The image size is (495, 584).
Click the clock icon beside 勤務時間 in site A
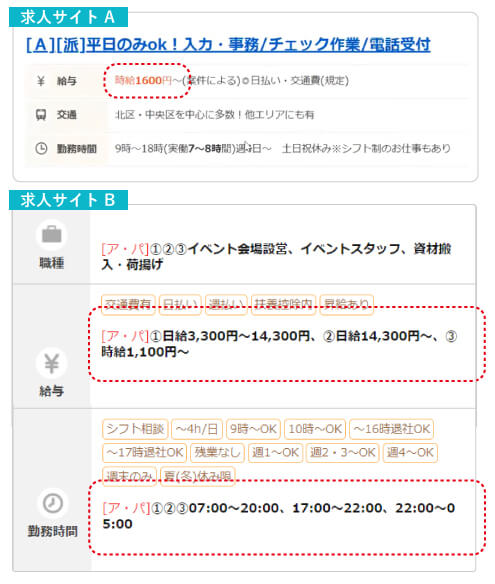pos(41,148)
